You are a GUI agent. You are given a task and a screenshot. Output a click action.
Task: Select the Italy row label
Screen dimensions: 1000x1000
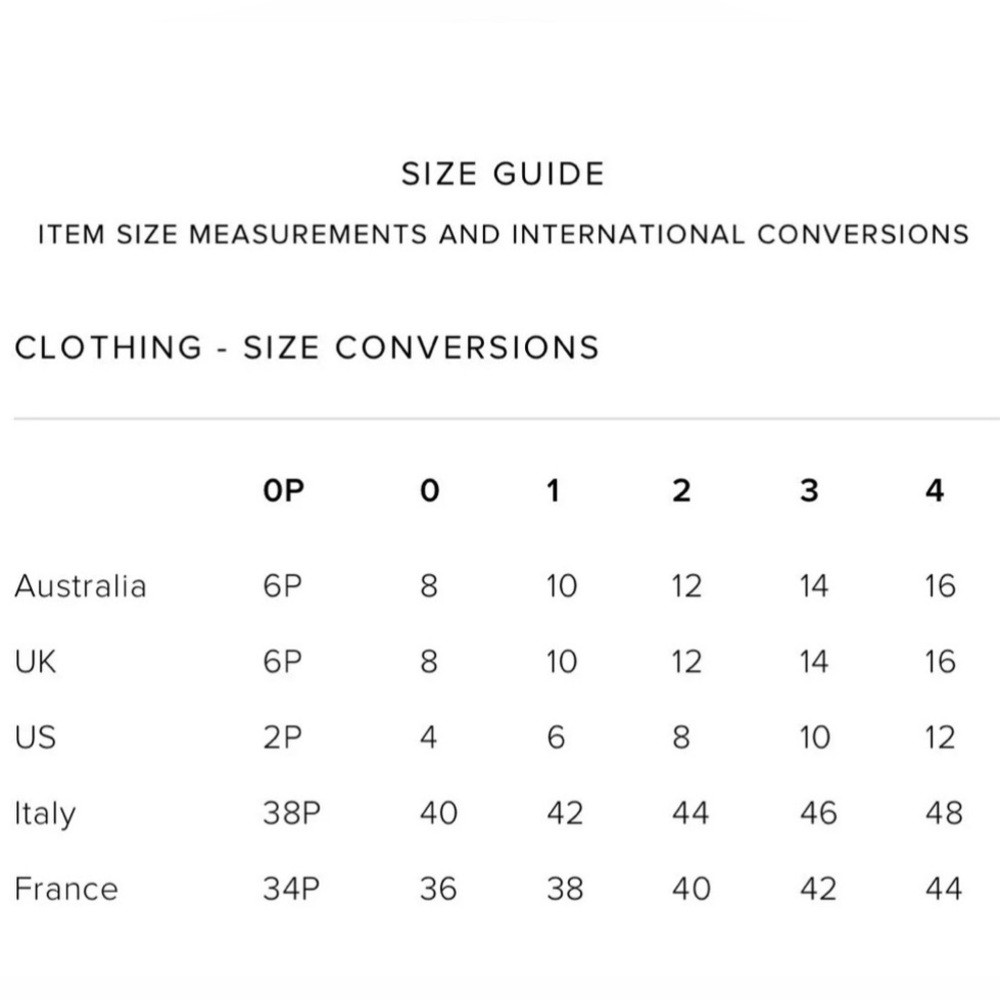[45, 814]
